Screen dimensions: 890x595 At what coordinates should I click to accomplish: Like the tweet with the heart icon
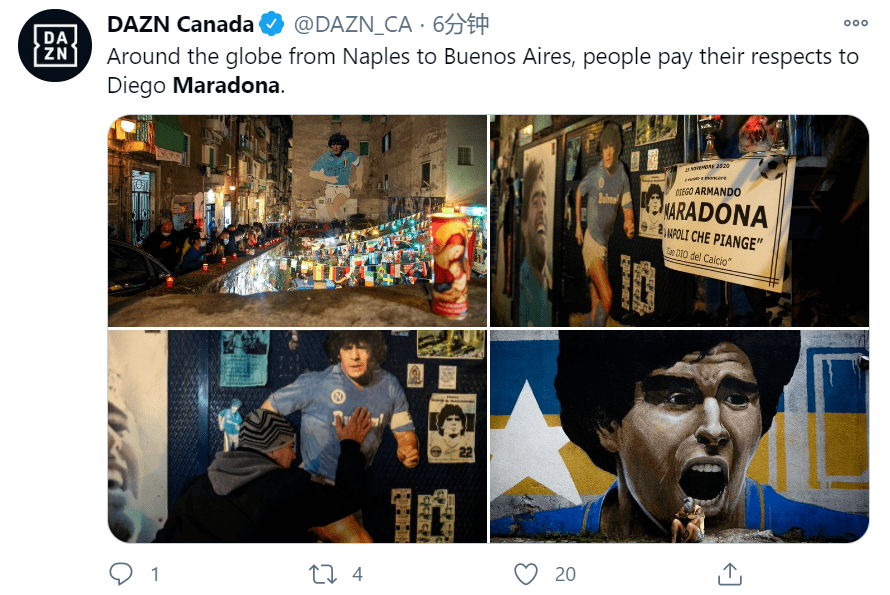[526, 574]
